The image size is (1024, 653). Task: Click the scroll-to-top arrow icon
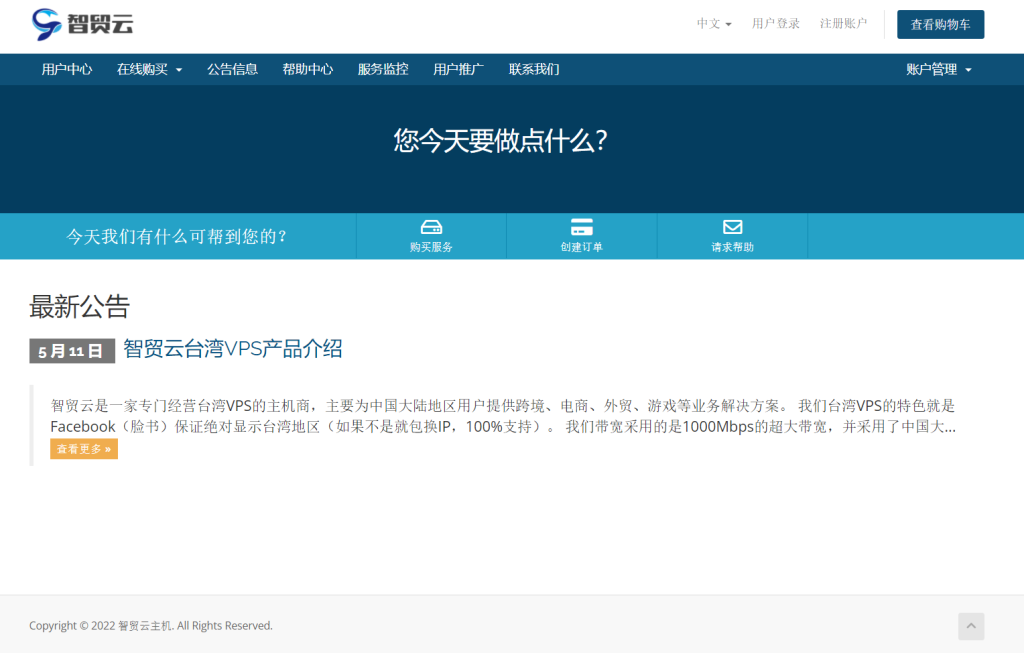pos(971,626)
